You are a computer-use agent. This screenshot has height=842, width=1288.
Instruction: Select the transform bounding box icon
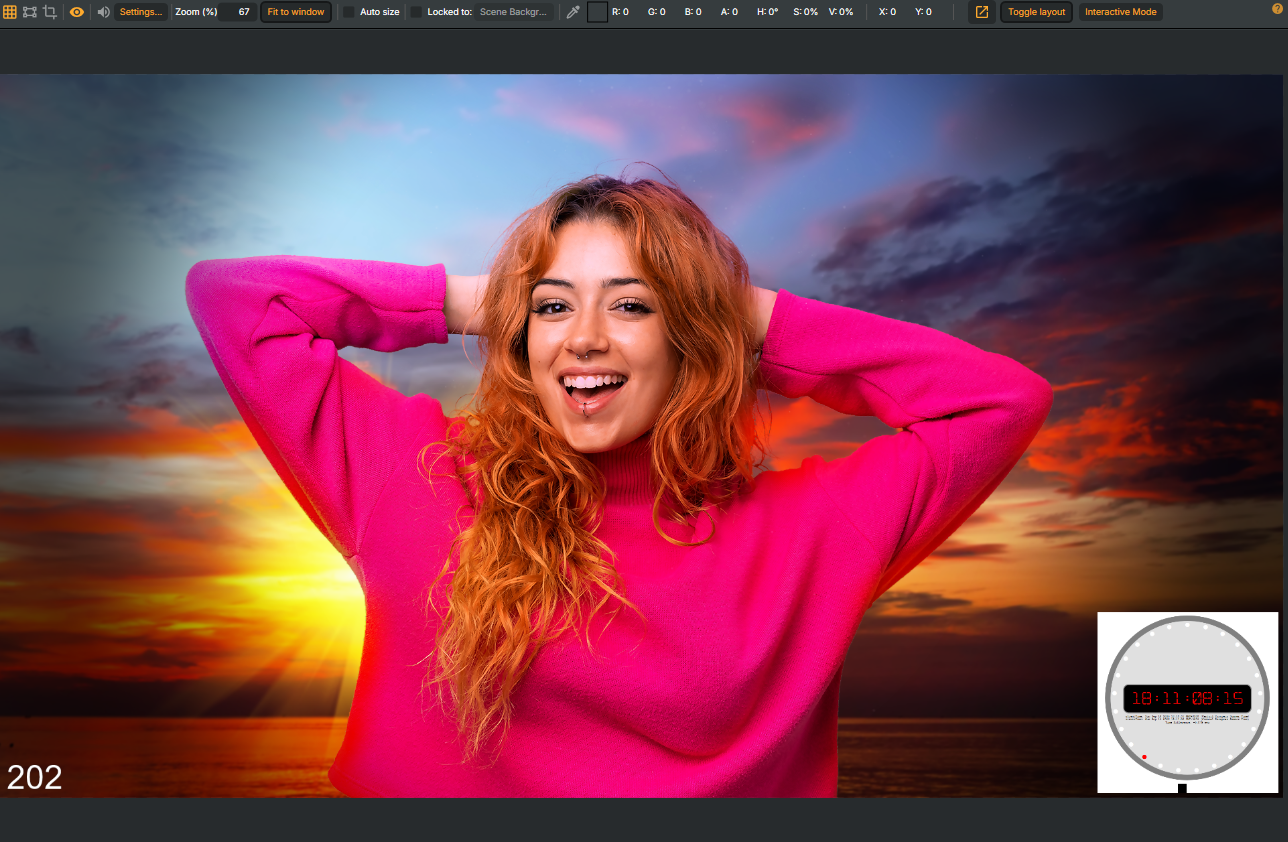click(30, 12)
